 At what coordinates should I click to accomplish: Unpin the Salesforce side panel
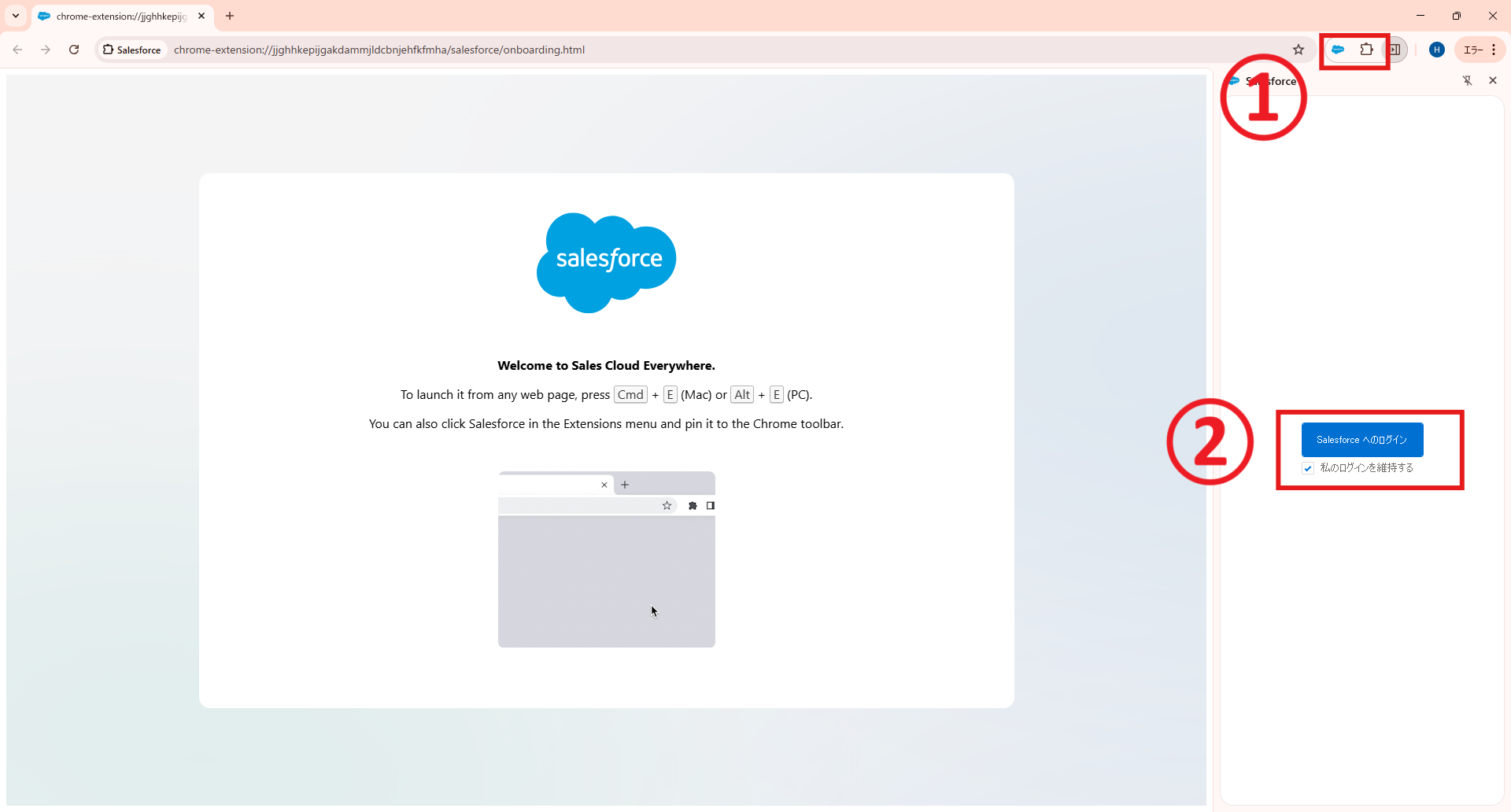[1468, 80]
